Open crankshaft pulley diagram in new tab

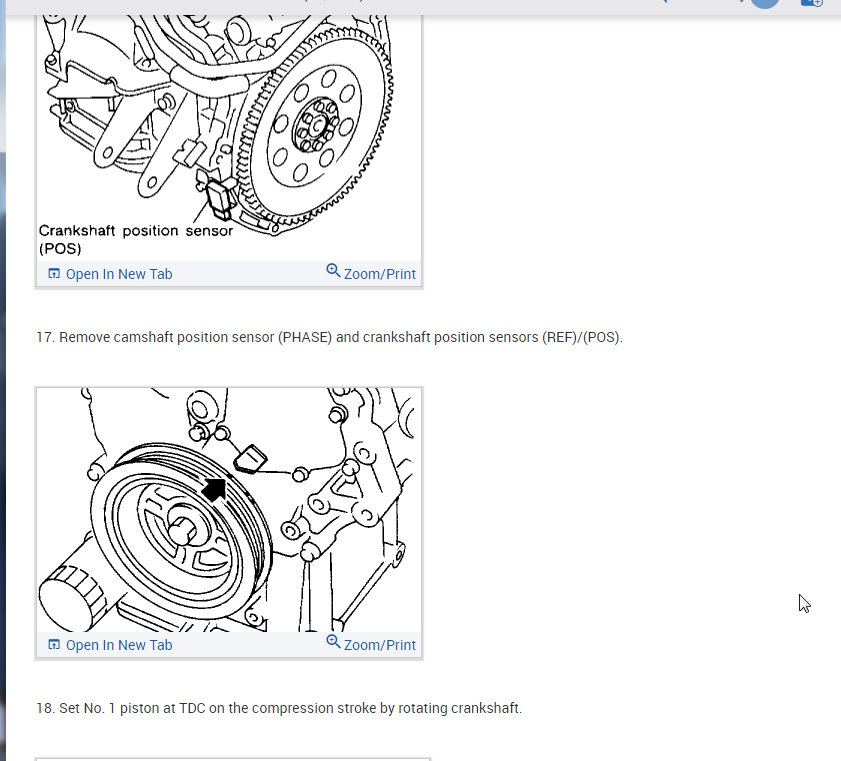click(x=110, y=645)
